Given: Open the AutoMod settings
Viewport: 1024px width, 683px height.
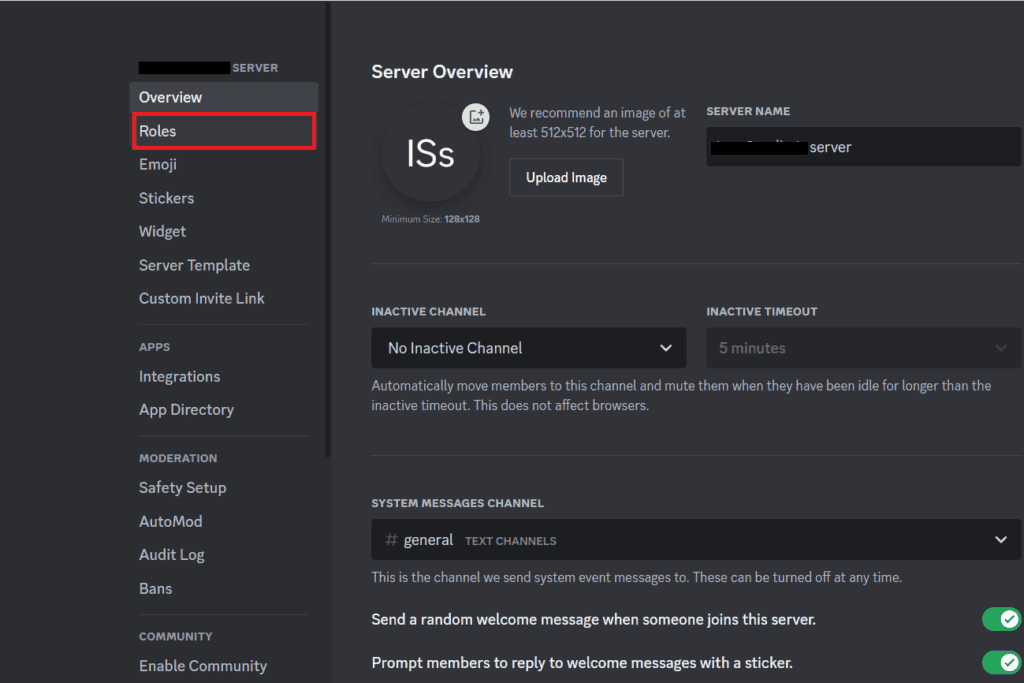Looking at the screenshot, I should [170, 522].
